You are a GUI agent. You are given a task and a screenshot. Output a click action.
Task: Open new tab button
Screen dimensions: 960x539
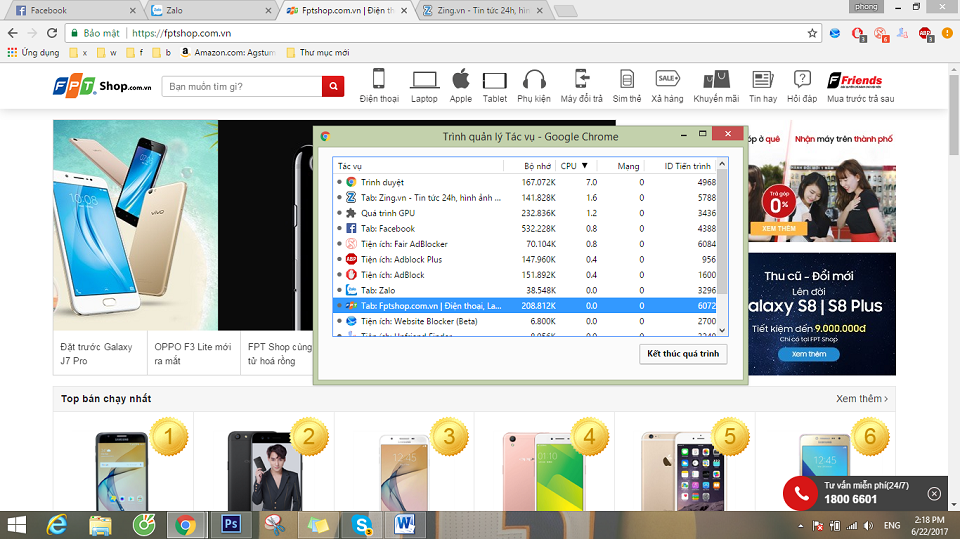[565, 10]
